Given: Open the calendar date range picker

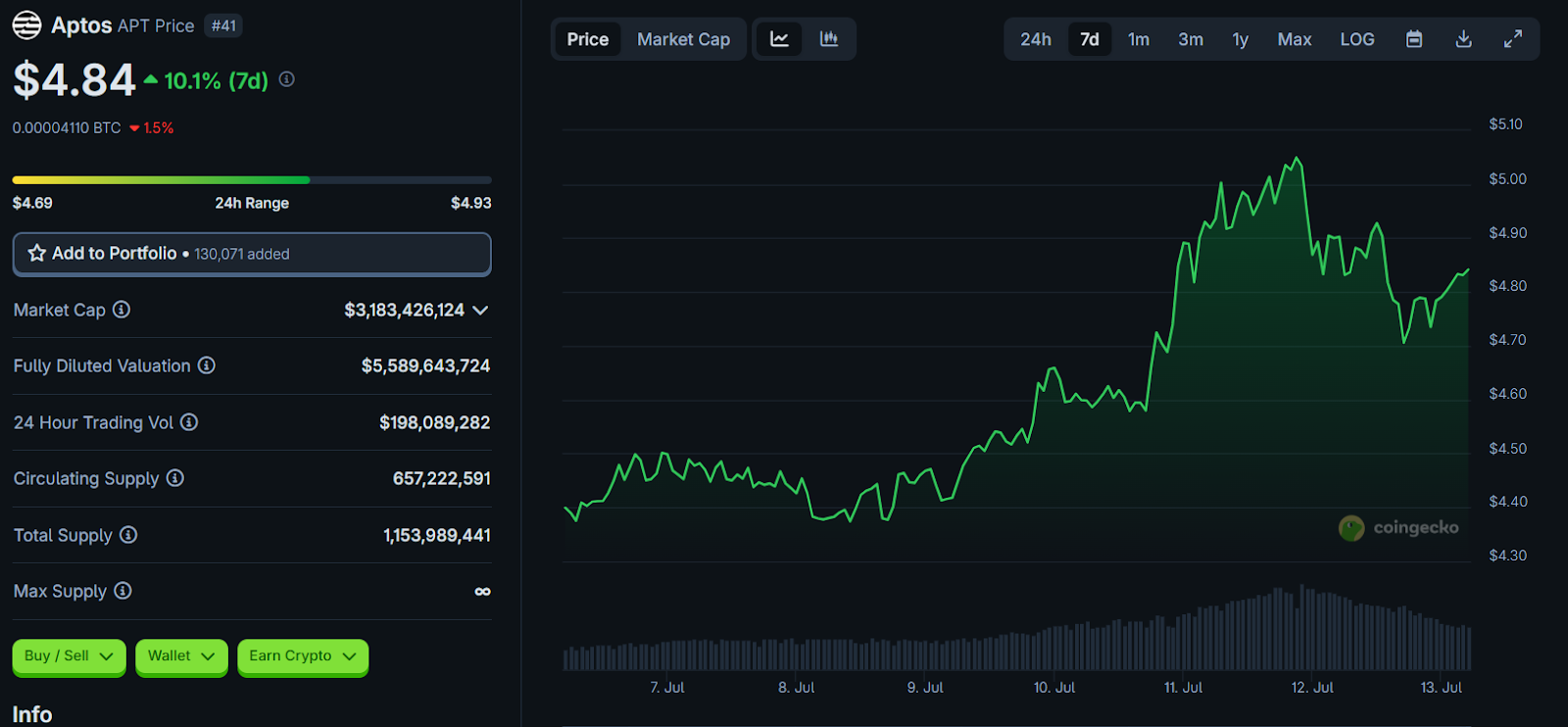Looking at the screenshot, I should 1414,39.
